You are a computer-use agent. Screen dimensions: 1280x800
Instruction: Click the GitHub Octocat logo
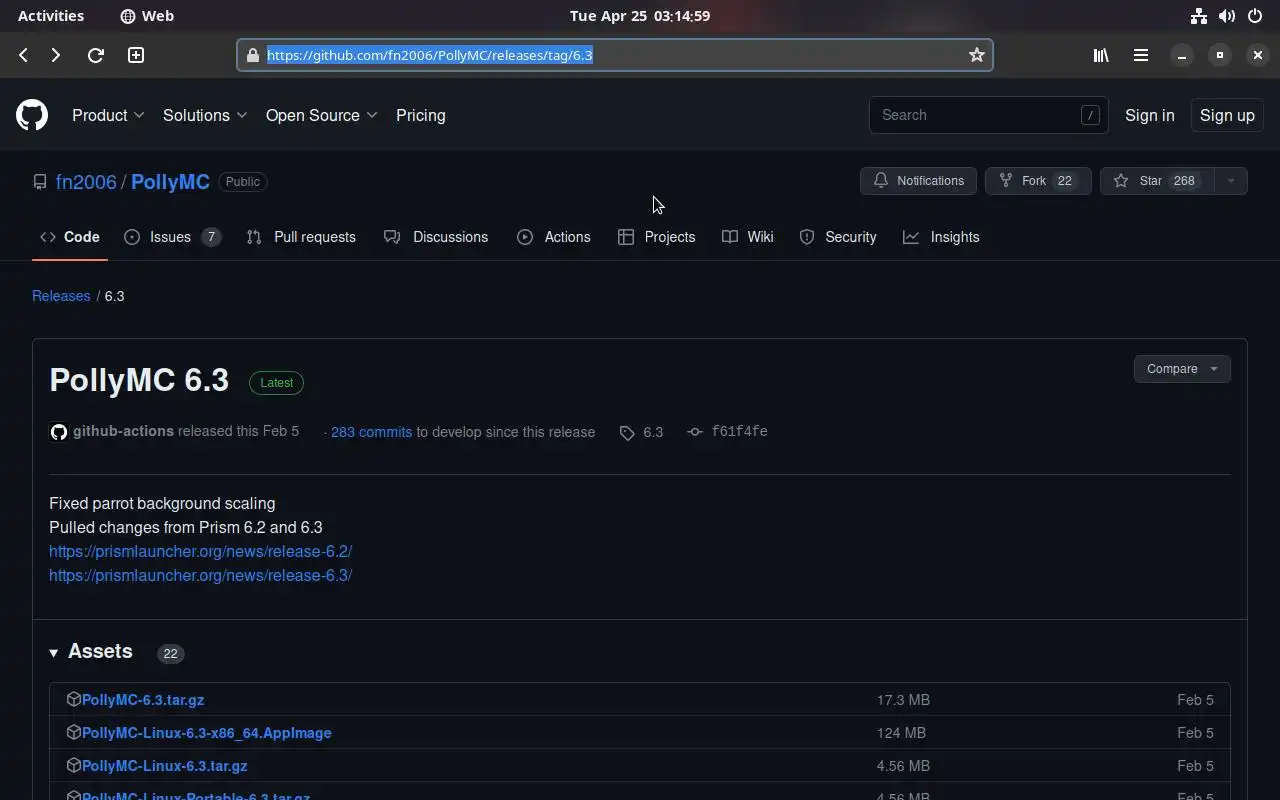(x=32, y=115)
